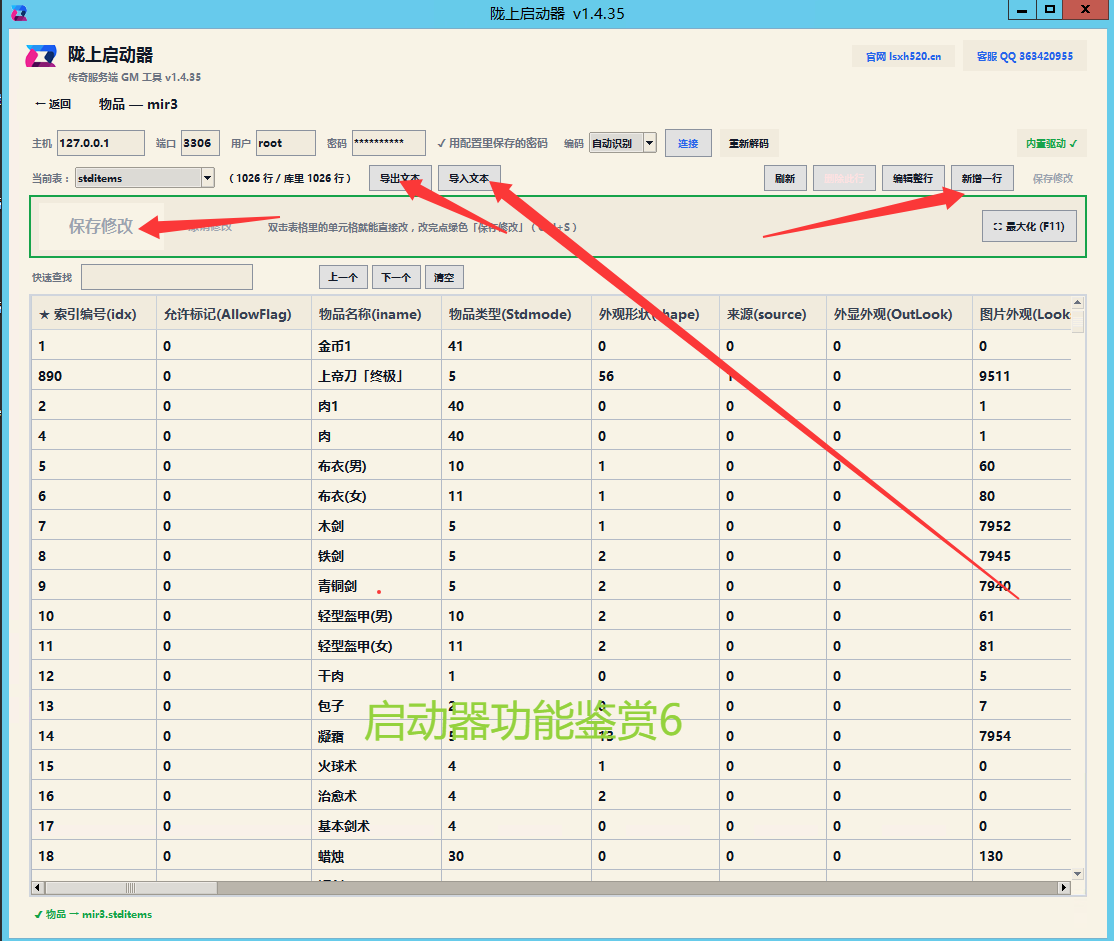Select the 轻型盔甲(男) item name cell
The height and width of the screenshot is (941, 1114).
coord(377,616)
